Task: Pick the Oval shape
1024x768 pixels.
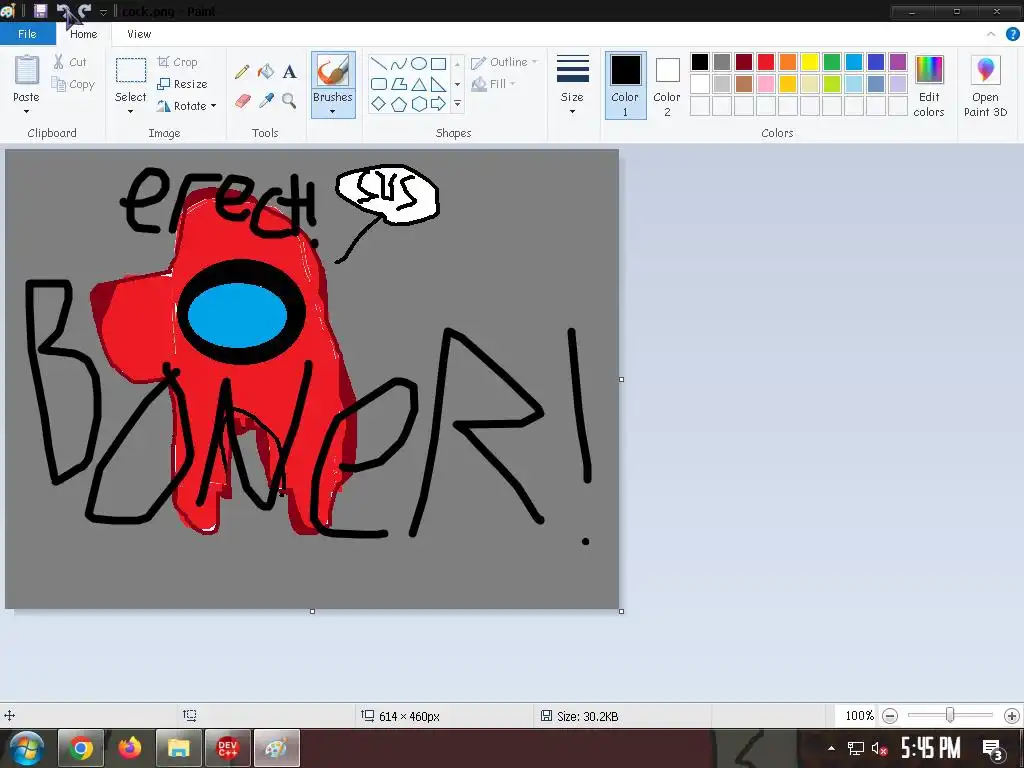Action: [419, 63]
